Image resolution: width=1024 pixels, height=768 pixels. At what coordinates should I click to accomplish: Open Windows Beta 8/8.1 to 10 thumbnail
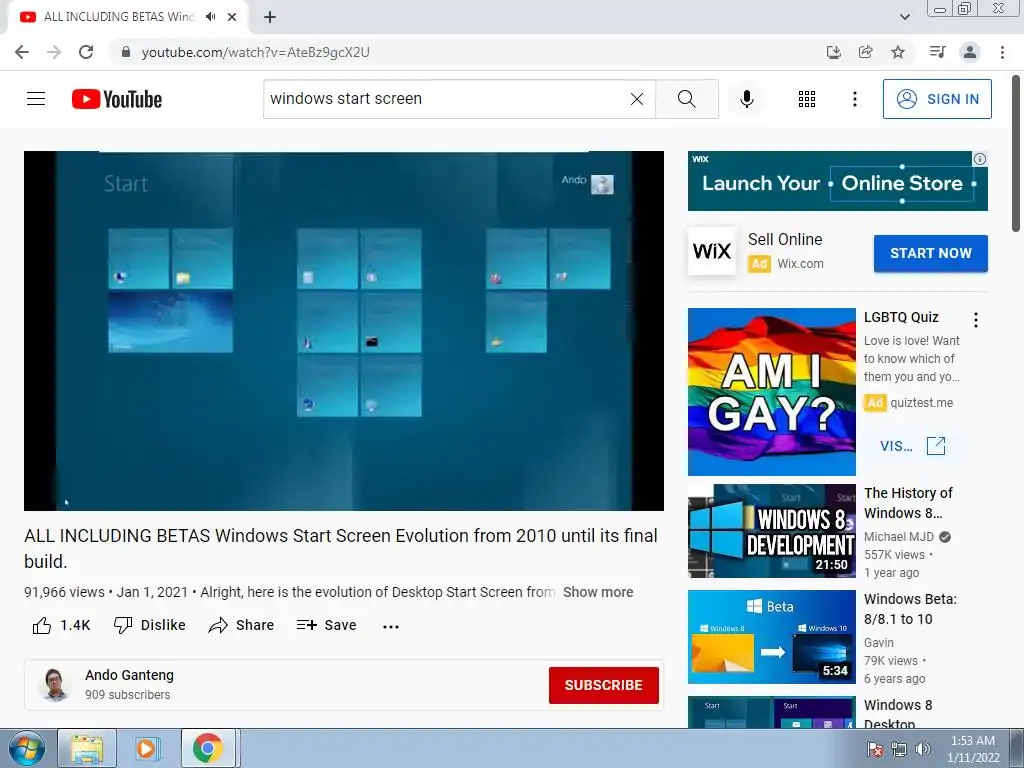[x=771, y=637]
